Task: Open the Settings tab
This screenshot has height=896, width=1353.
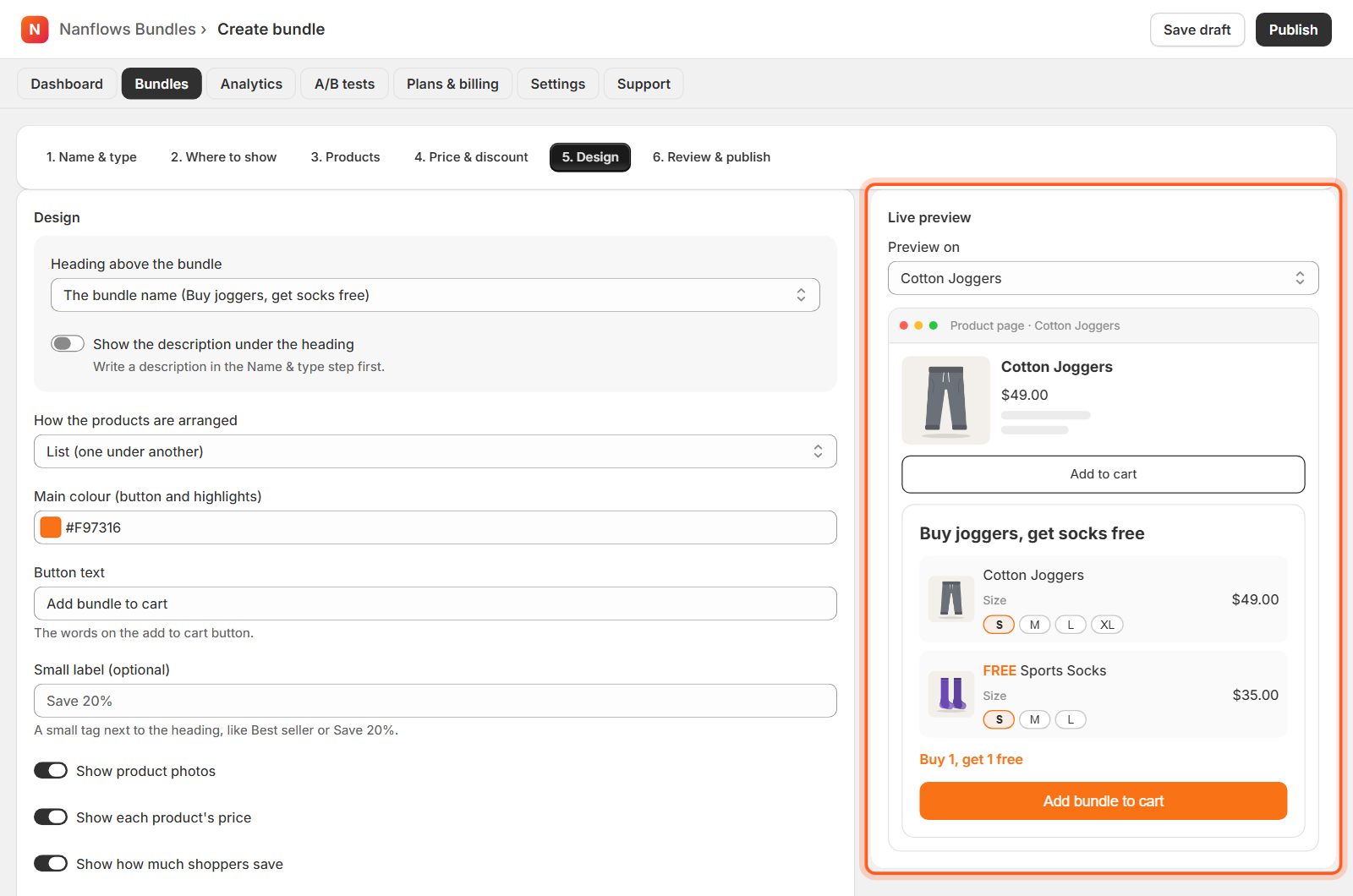Action: pyautogui.click(x=558, y=84)
